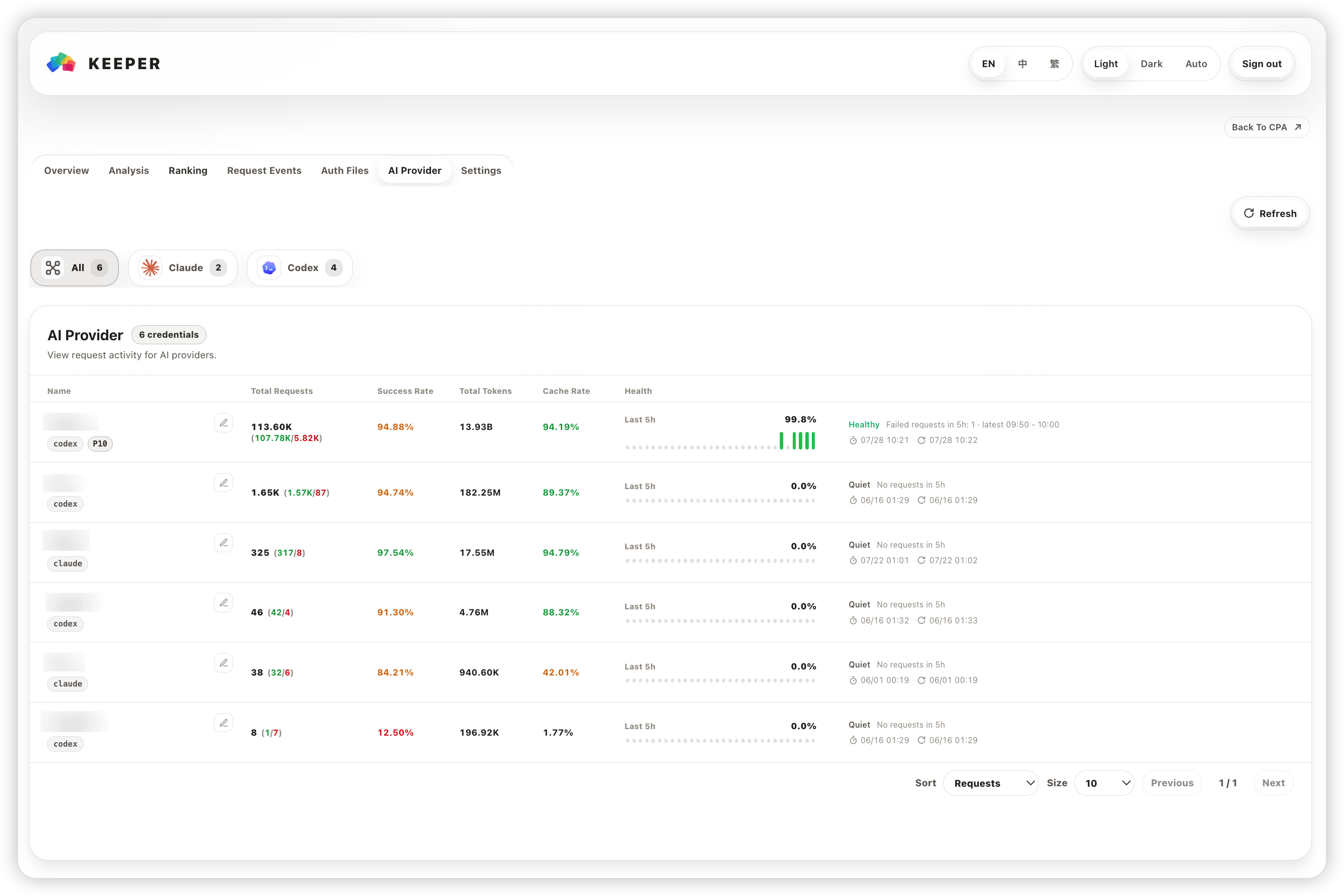The width and height of the screenshot is (1344, 896).
Task: Go to the Next page
Action: 1273,783
